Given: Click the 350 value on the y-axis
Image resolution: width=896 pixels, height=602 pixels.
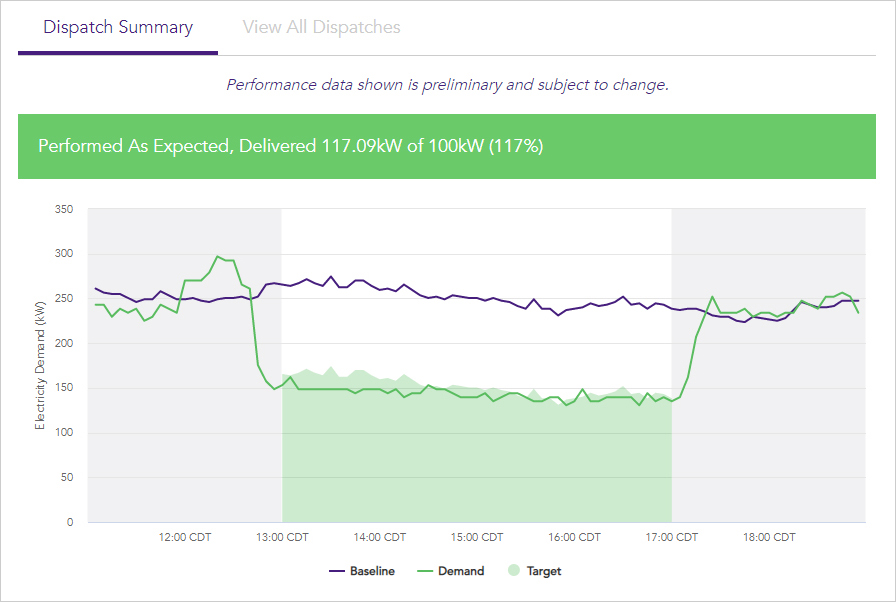Looking at the screenshot, I should coord(64,209).
